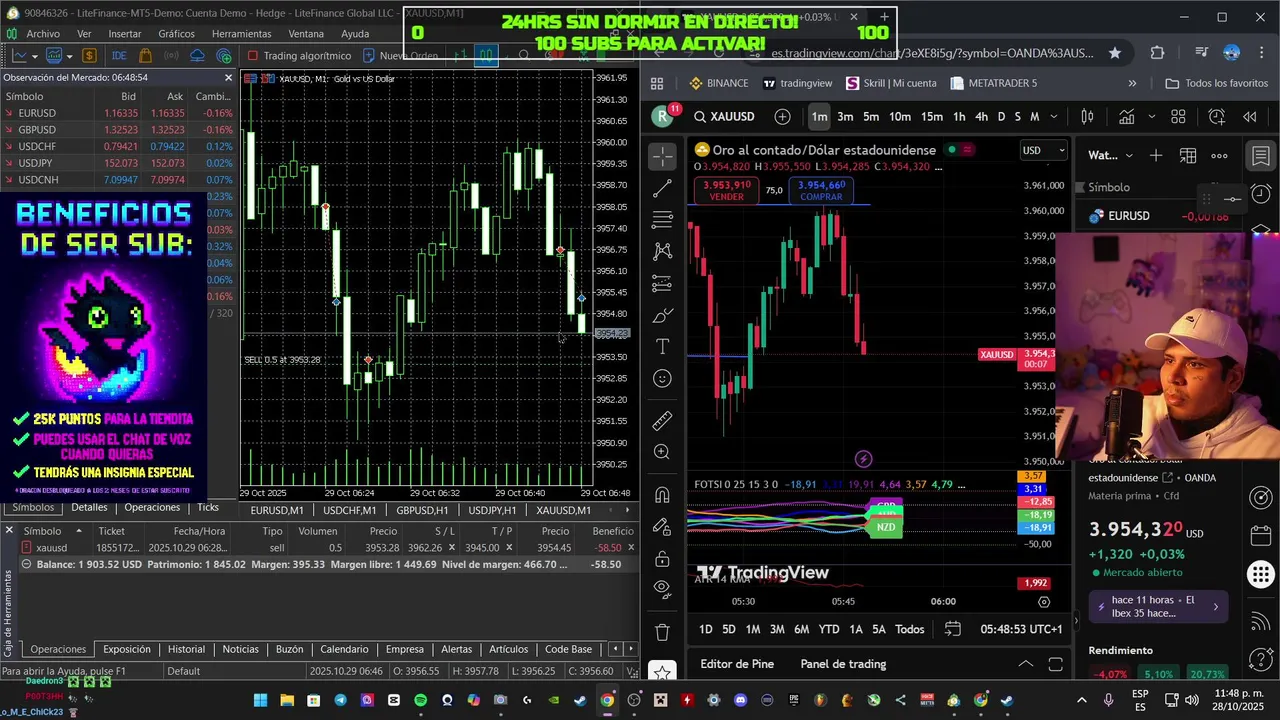1280x720 pixels.
Task: Open the Editor de Pine tab
Action: coord(737,664)
